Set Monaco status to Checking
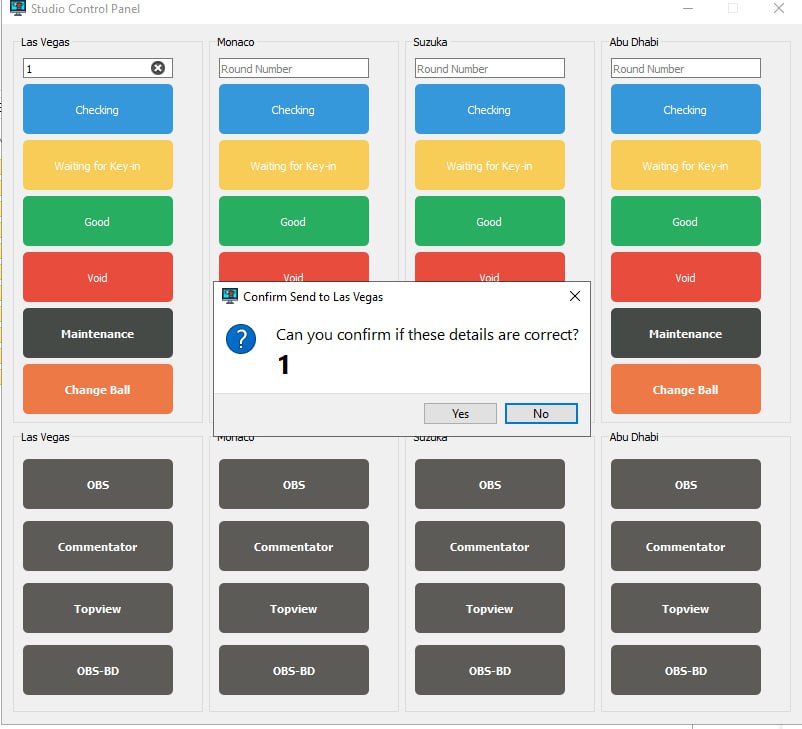 coord(294,109)
